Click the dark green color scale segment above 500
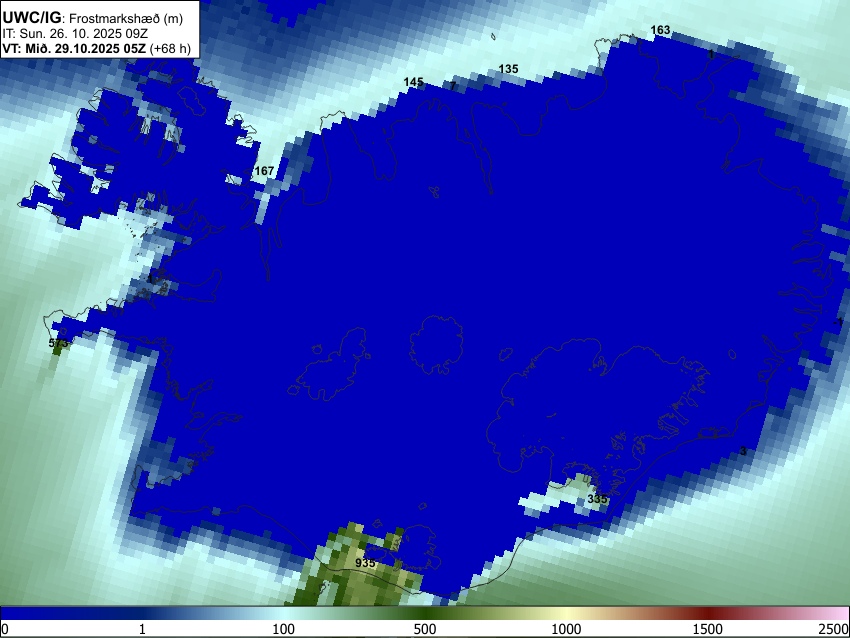This screenshot has width=850, height=638. pyautogui.click(x=424, y=614)
